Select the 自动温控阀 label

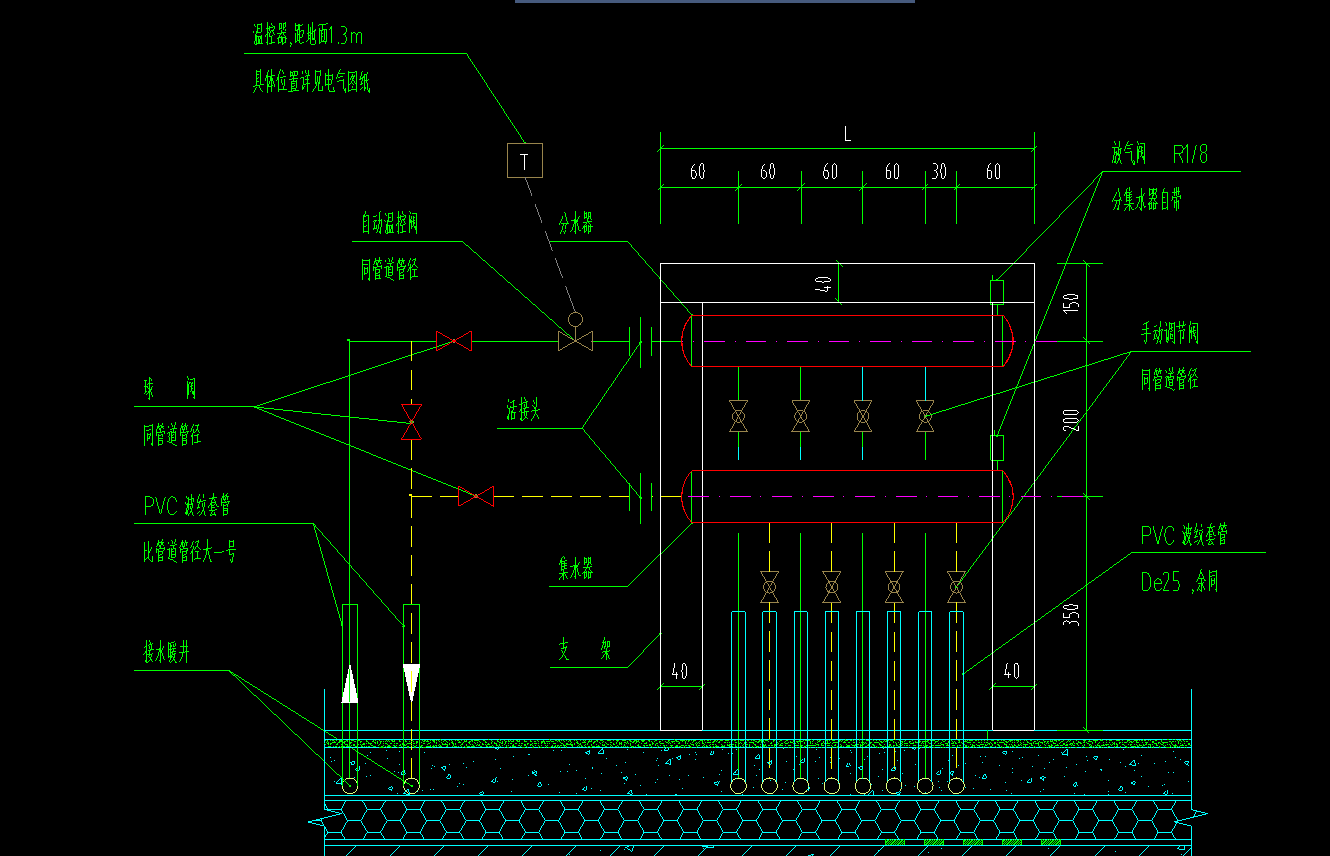[390, 223]
